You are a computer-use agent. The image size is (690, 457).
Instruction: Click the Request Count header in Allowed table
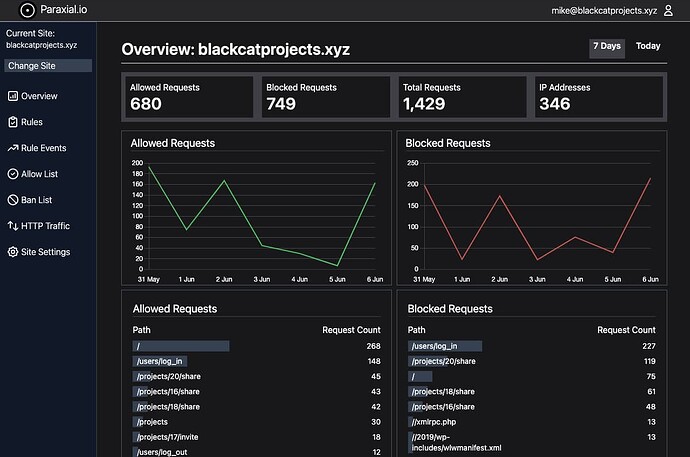point(351,330)
